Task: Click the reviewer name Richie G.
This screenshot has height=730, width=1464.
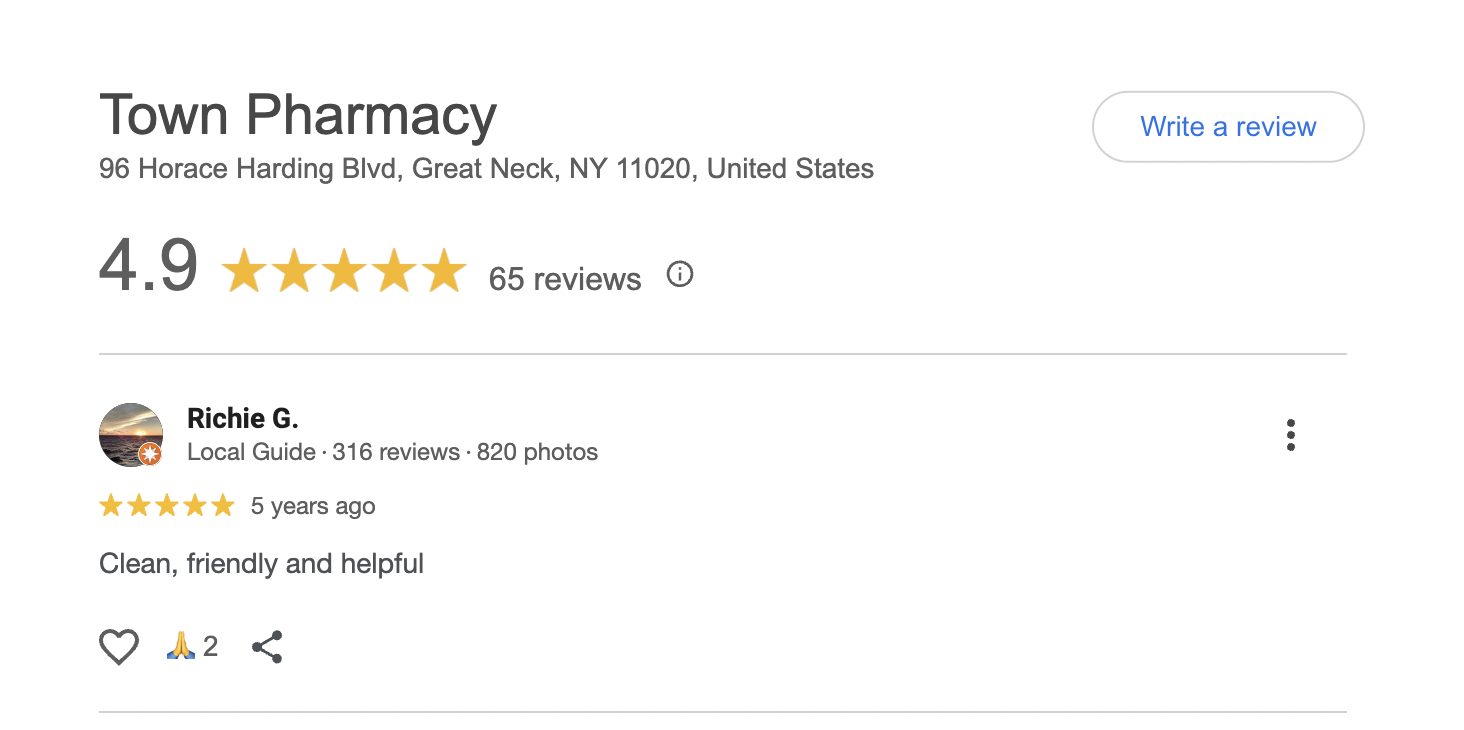Action: point(243,418)
